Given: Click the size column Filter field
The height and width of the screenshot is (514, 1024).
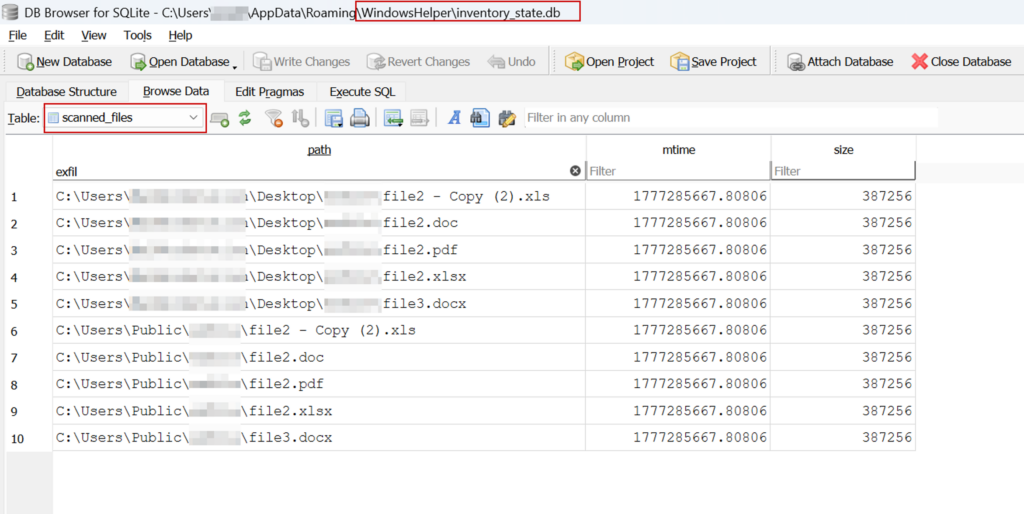Looking at the screenshot, I should pos(843,171).
